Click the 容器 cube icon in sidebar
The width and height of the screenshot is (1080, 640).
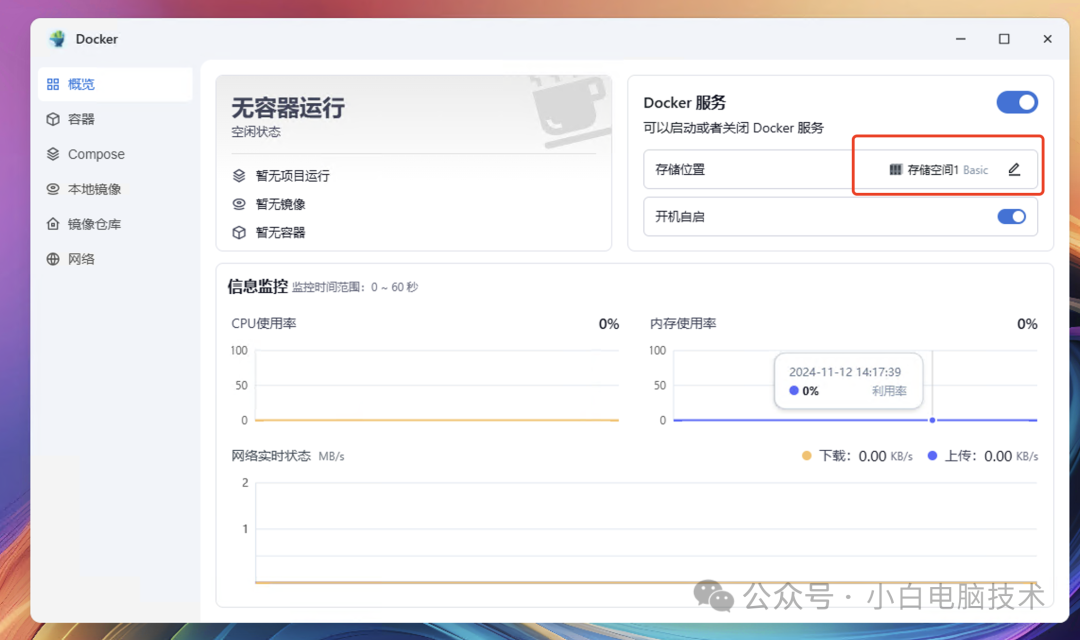[53, 119]
